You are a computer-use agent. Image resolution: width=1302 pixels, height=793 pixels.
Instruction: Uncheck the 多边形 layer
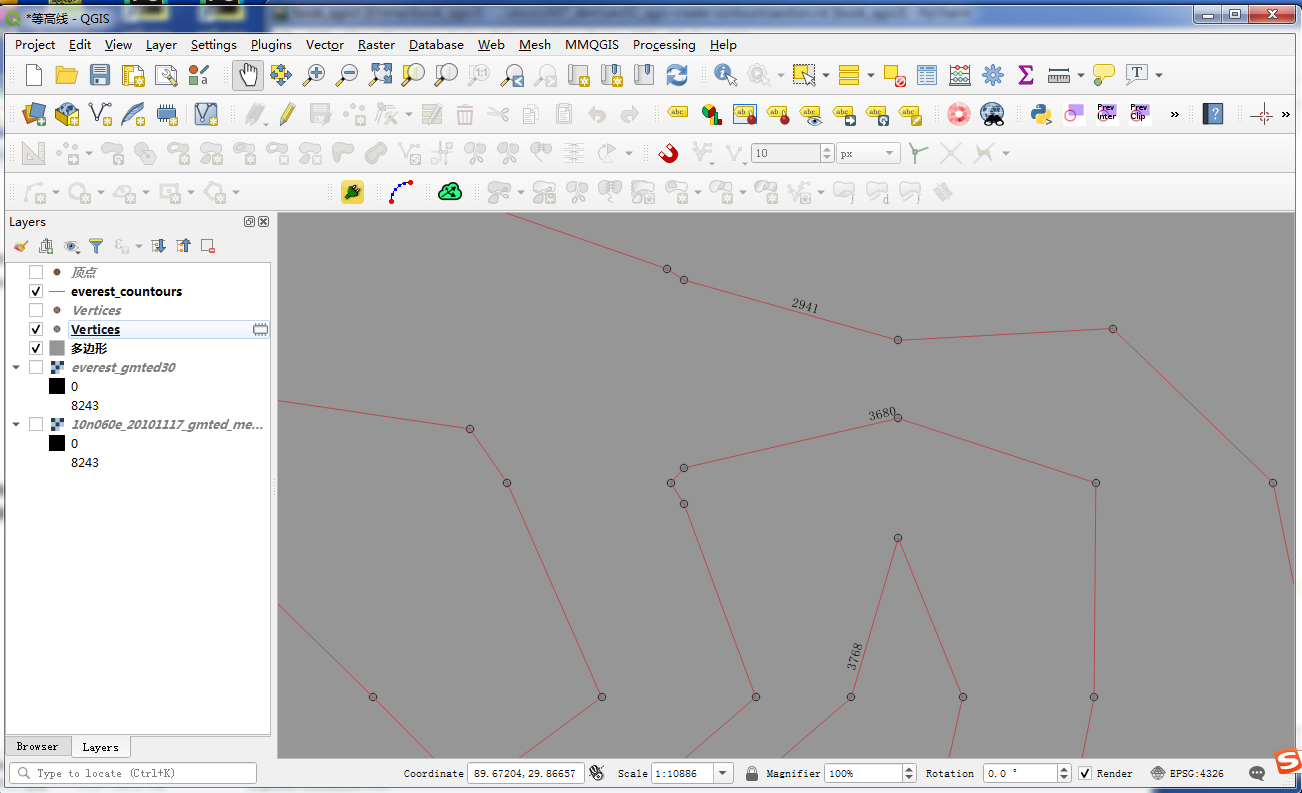coord(36,348)
